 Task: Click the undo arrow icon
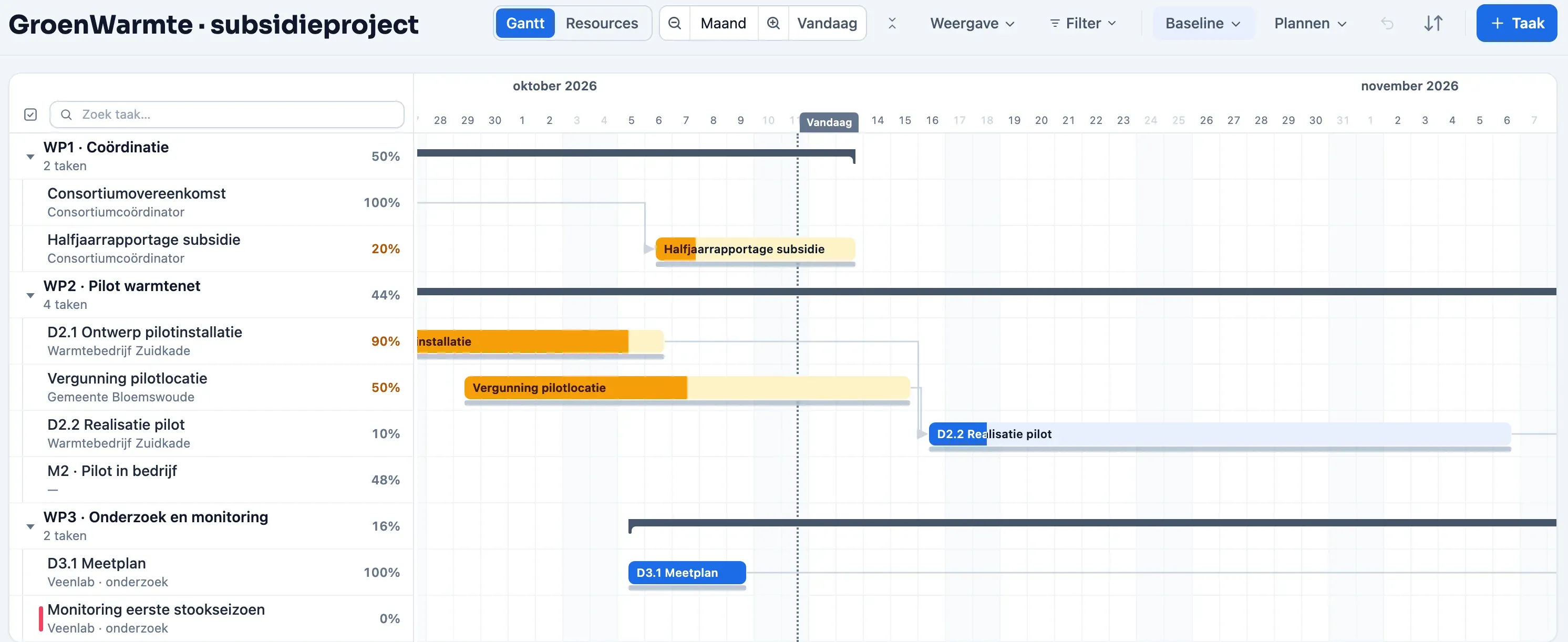pos(1387,23)
